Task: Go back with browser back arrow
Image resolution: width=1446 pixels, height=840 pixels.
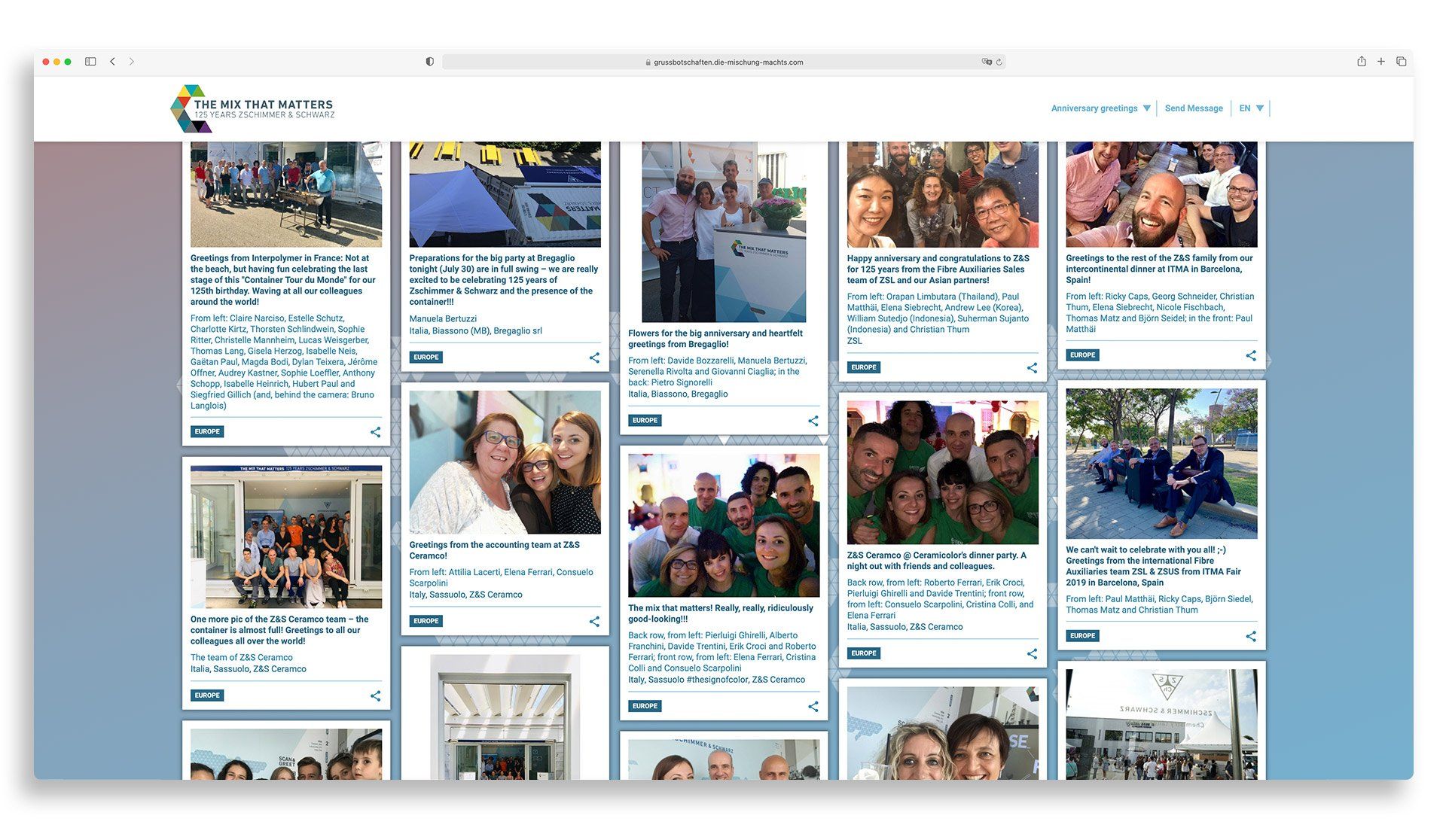Action: coord(113,62)
